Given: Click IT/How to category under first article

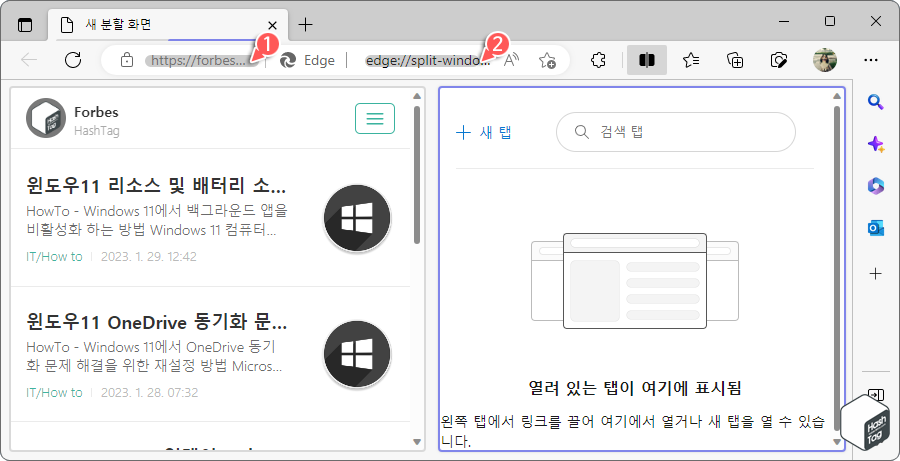Looking at the screenshot, I should (x=55, y=257).
